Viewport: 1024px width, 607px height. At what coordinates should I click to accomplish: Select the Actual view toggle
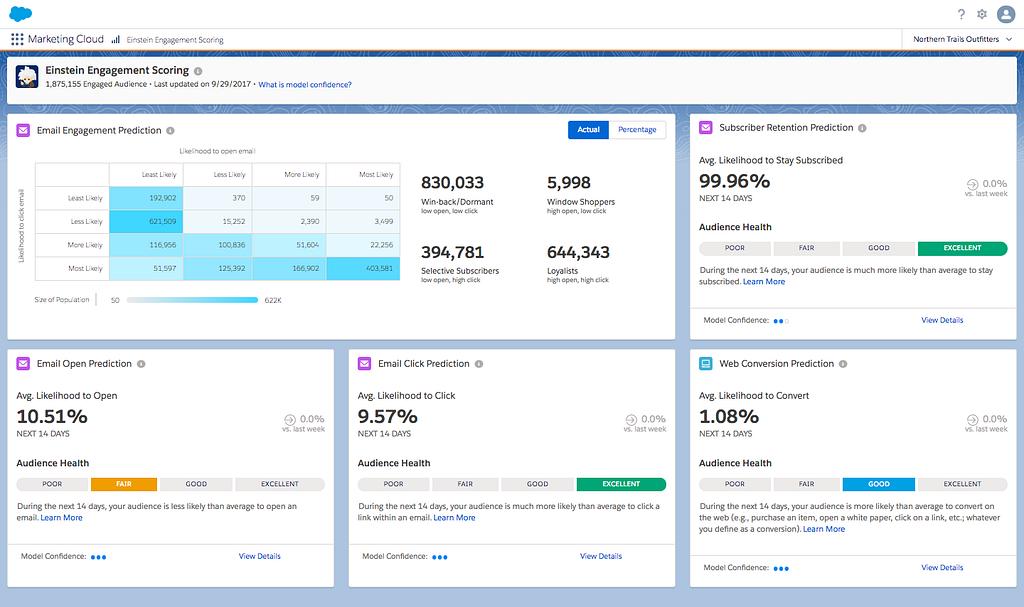tap(588, 130)
